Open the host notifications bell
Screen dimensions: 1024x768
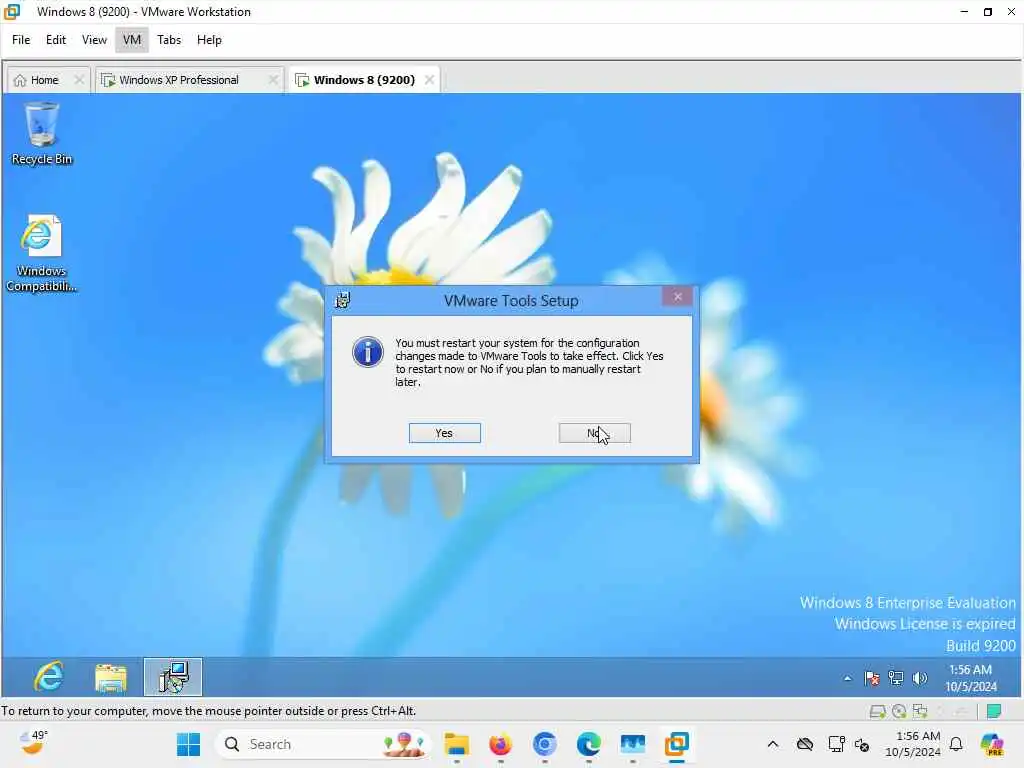point(956,744)
